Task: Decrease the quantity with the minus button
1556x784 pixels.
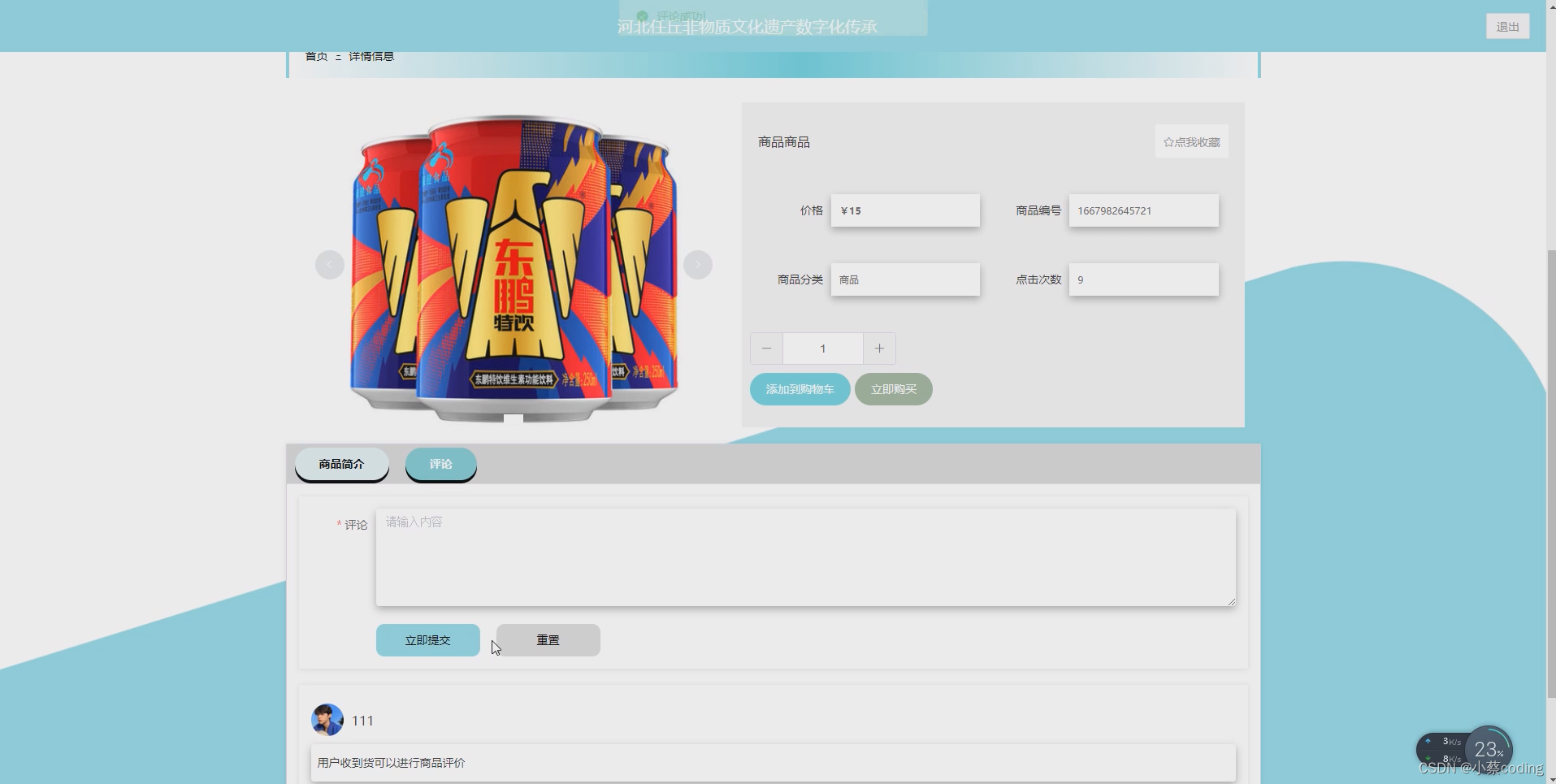Action: (x=766, y=349)
